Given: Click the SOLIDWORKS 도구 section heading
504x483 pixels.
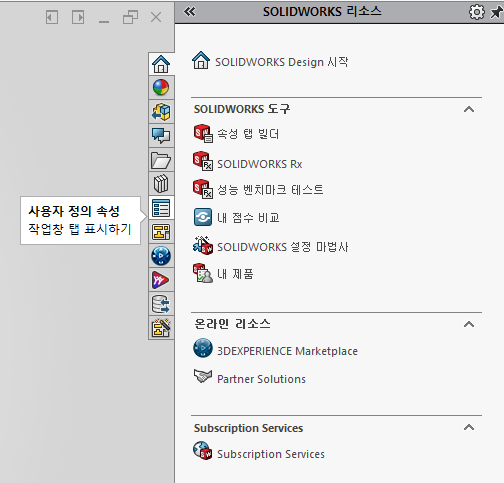Looking at the screenshot, I should point(242,109).
